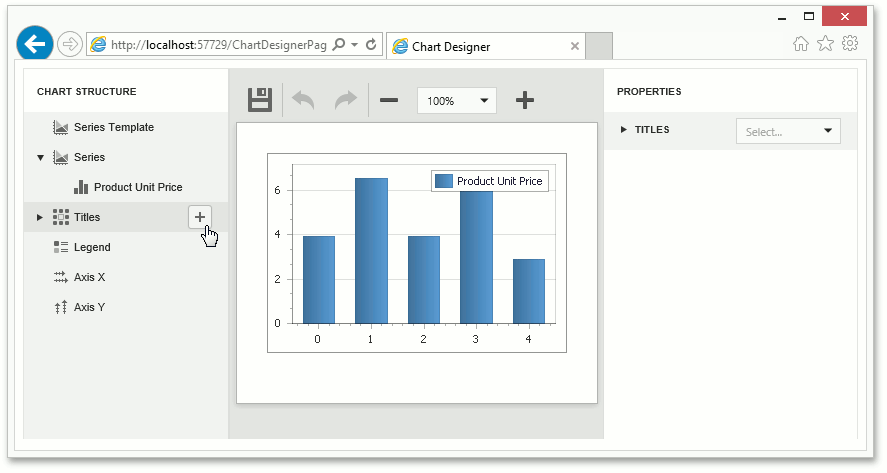Screen dimensions: 887x473
Task: Add a new title with the plus button
Action: point(200,217)
